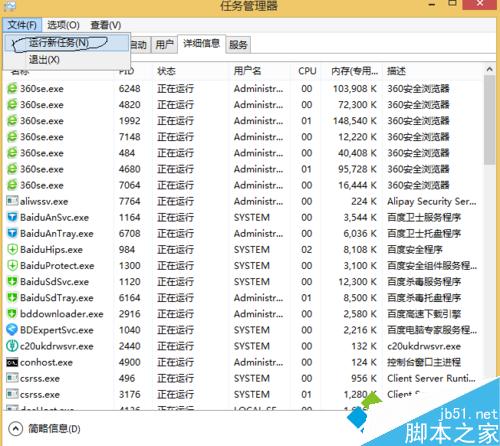Click the 360se.exe icon for PID 7064
Screen dimensions: 500x446
coord(12,185)
